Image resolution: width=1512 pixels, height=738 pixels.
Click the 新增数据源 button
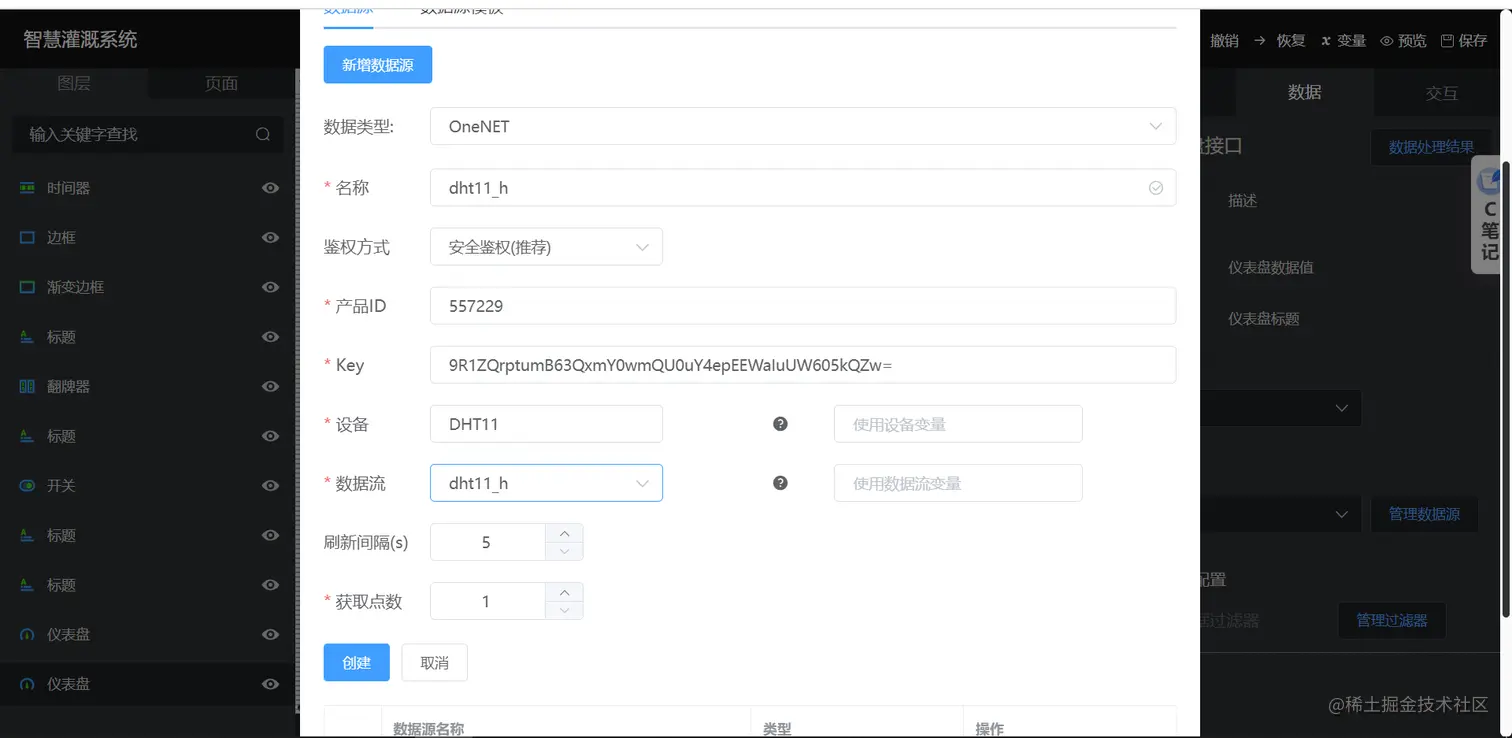point(377,65)
